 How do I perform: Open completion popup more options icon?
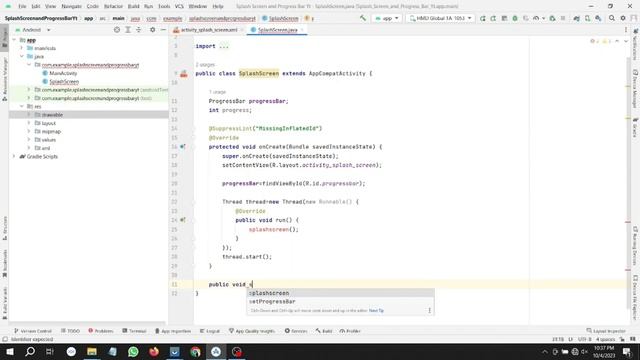429,311
